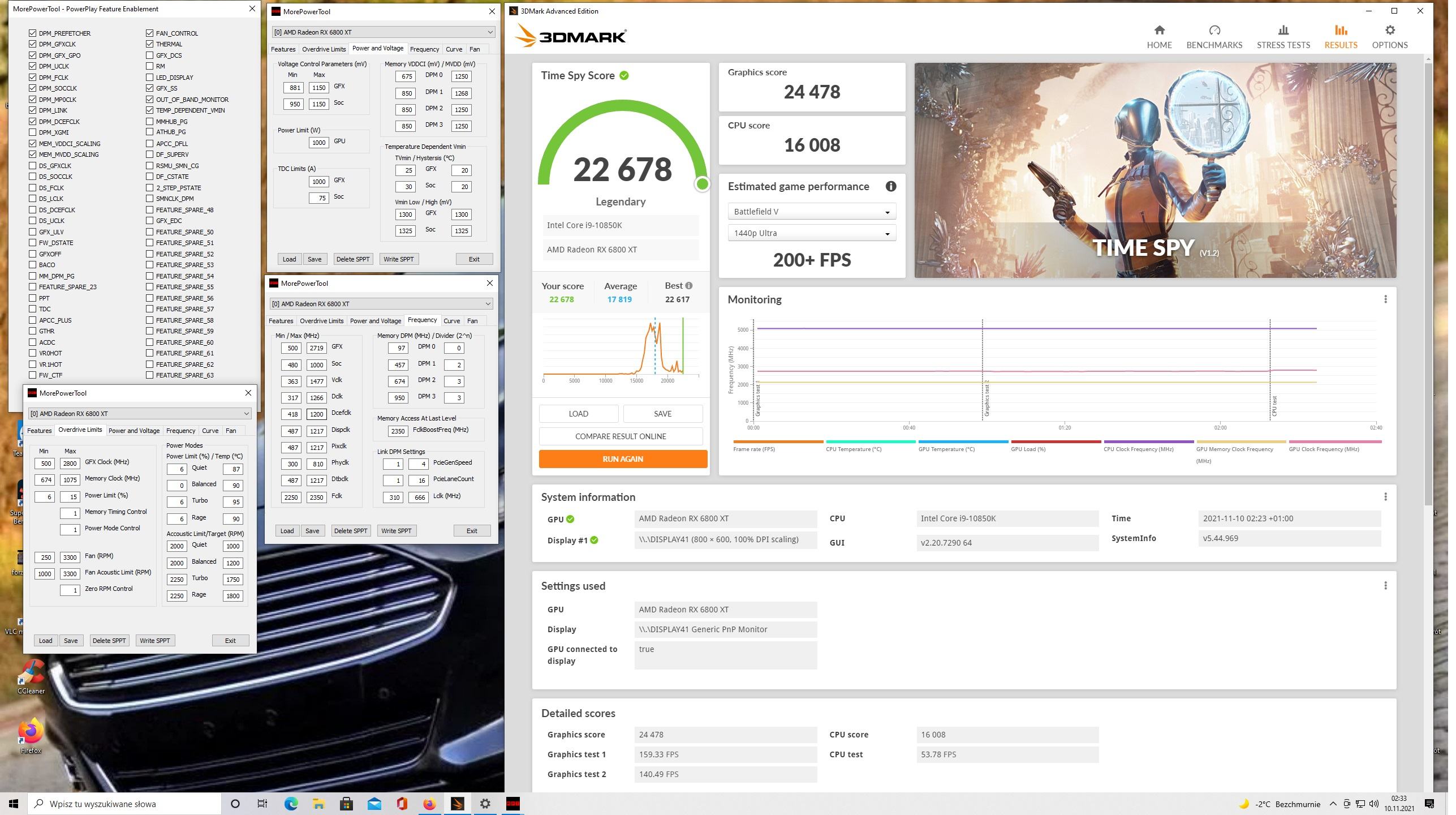
Task: Toggle FAN_CONTROL checkbox
Action: tap(150, 33)
